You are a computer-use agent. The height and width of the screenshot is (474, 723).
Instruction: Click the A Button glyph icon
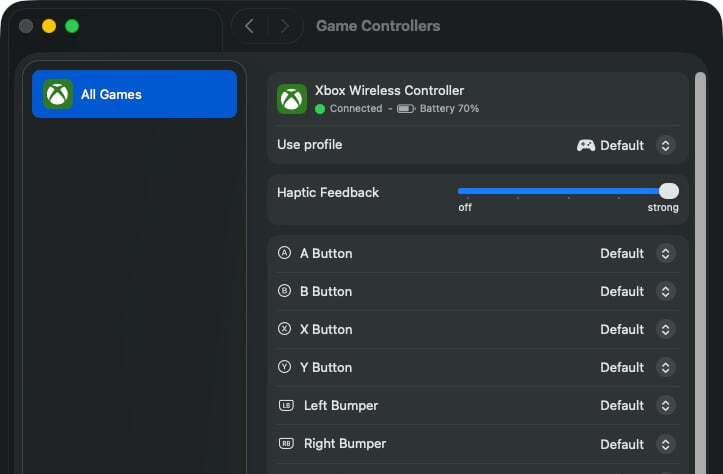coord(285,253)
